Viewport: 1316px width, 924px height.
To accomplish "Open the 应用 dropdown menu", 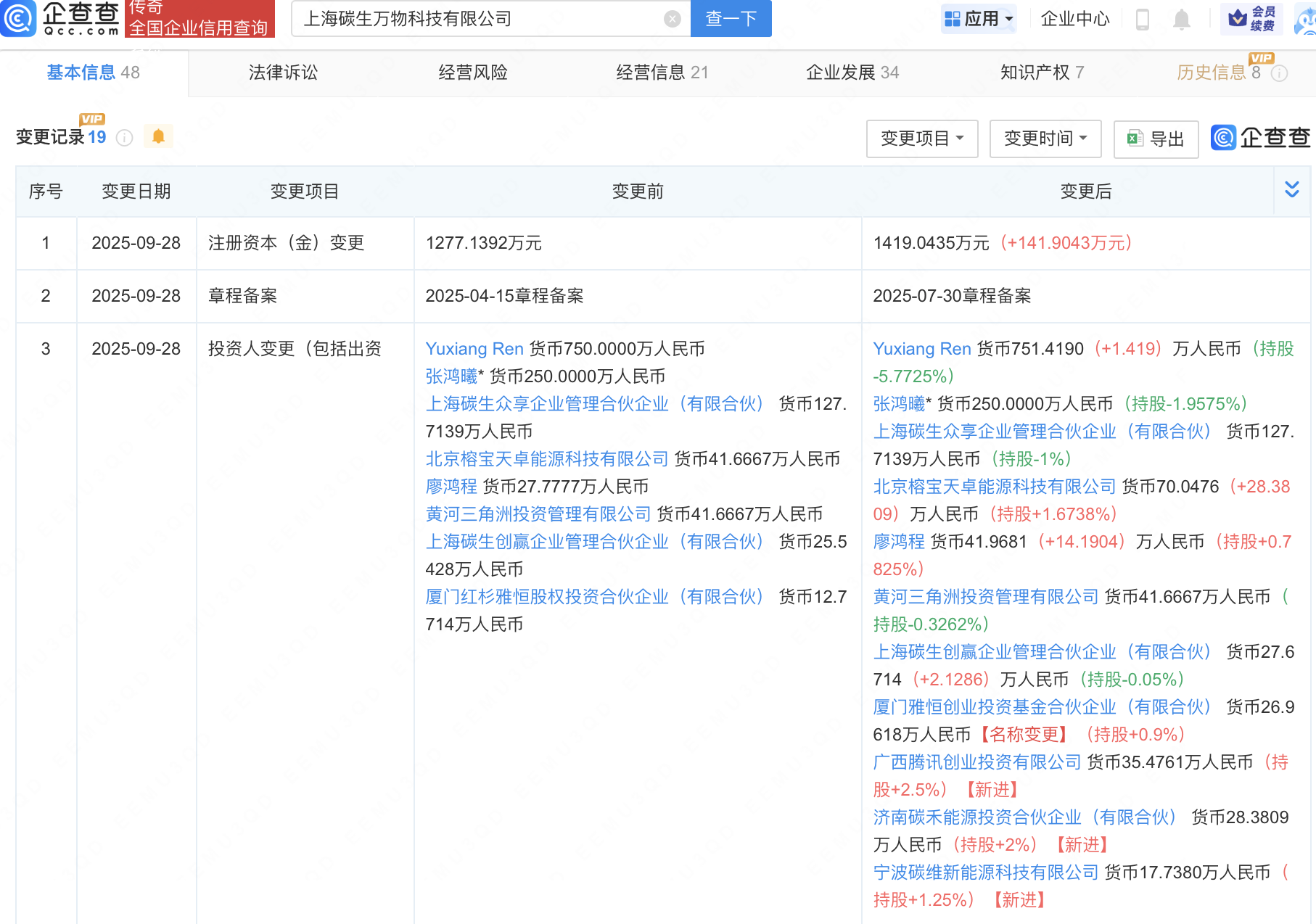I will click(979, 19).
